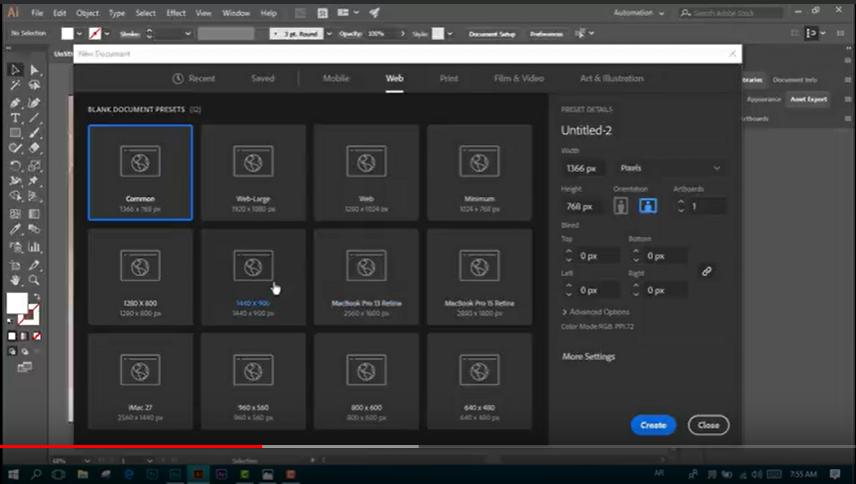The height and width of the screenshot is (484, 856).
Task: Select the Pen tool
Action: coord(15,103)
